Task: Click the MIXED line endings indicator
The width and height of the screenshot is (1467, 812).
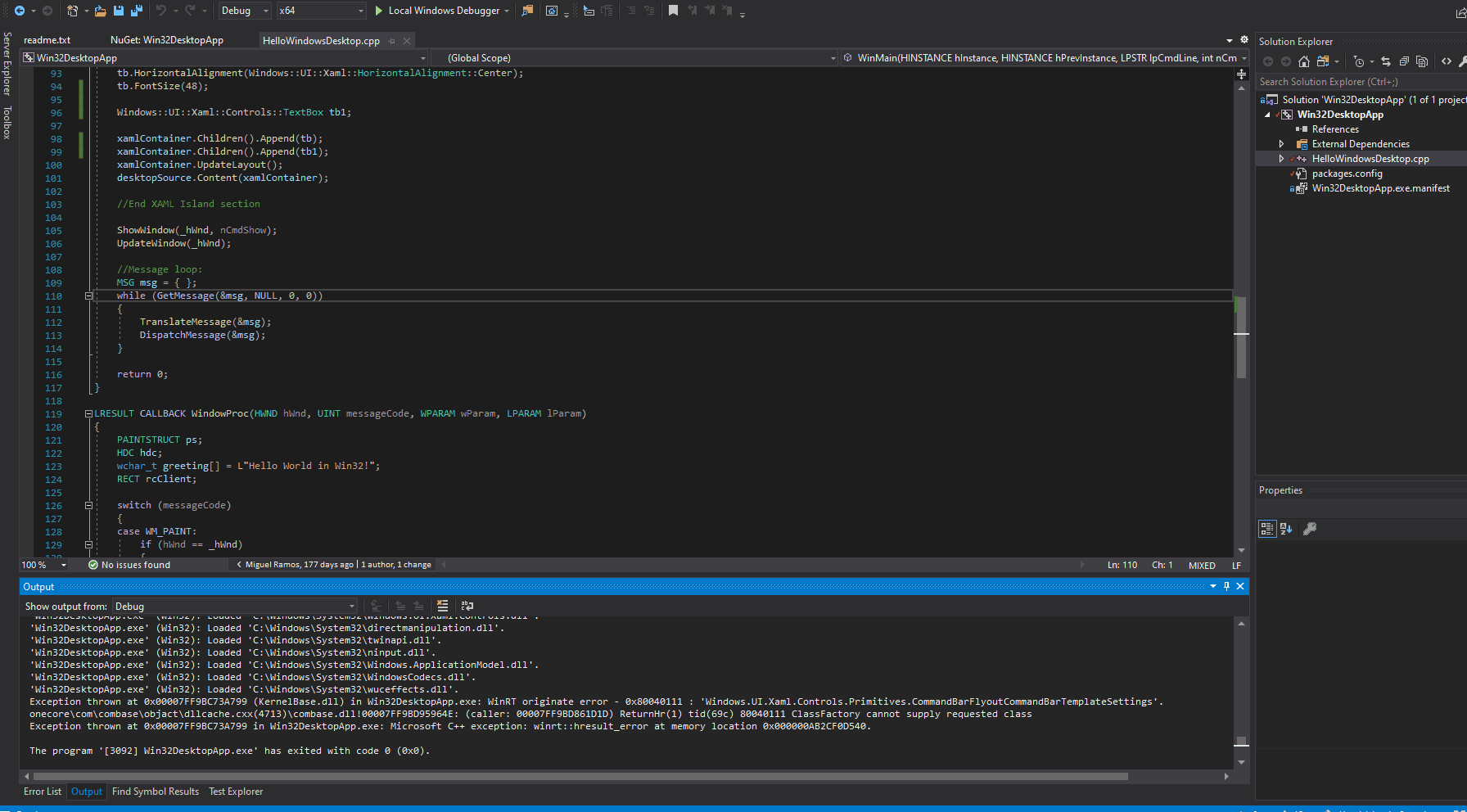Action: [x=1202, y=565]
